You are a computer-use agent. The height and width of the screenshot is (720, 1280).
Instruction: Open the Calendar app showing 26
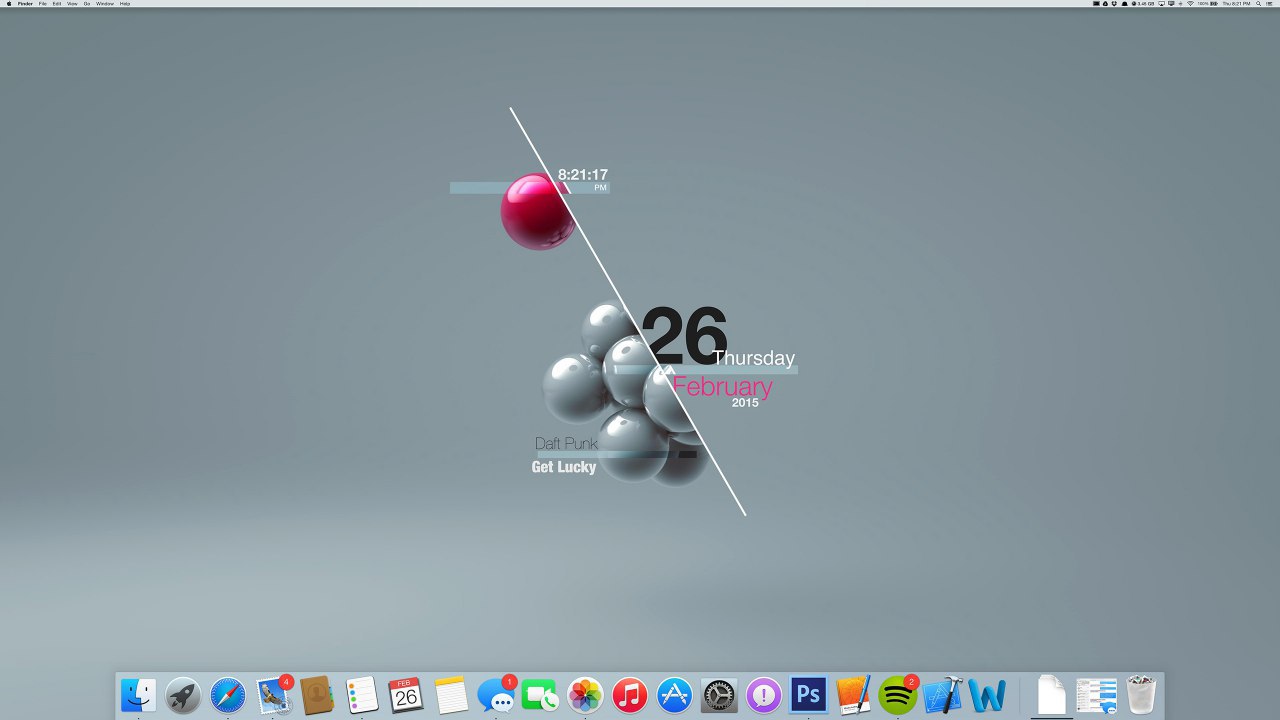tap(406, 695)
